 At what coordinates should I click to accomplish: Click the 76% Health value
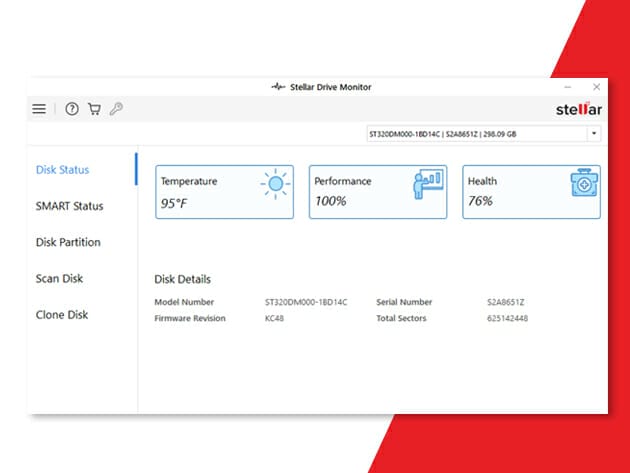(x=481, y=201)
